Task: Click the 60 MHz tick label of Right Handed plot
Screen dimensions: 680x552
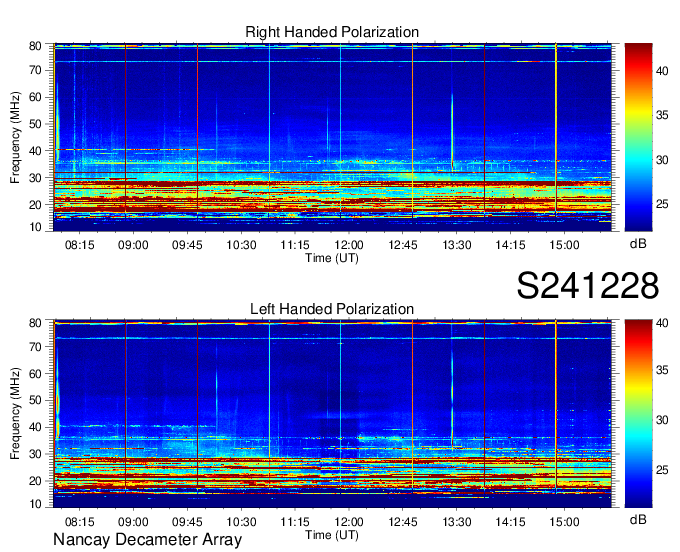Action: click(35, 97)
